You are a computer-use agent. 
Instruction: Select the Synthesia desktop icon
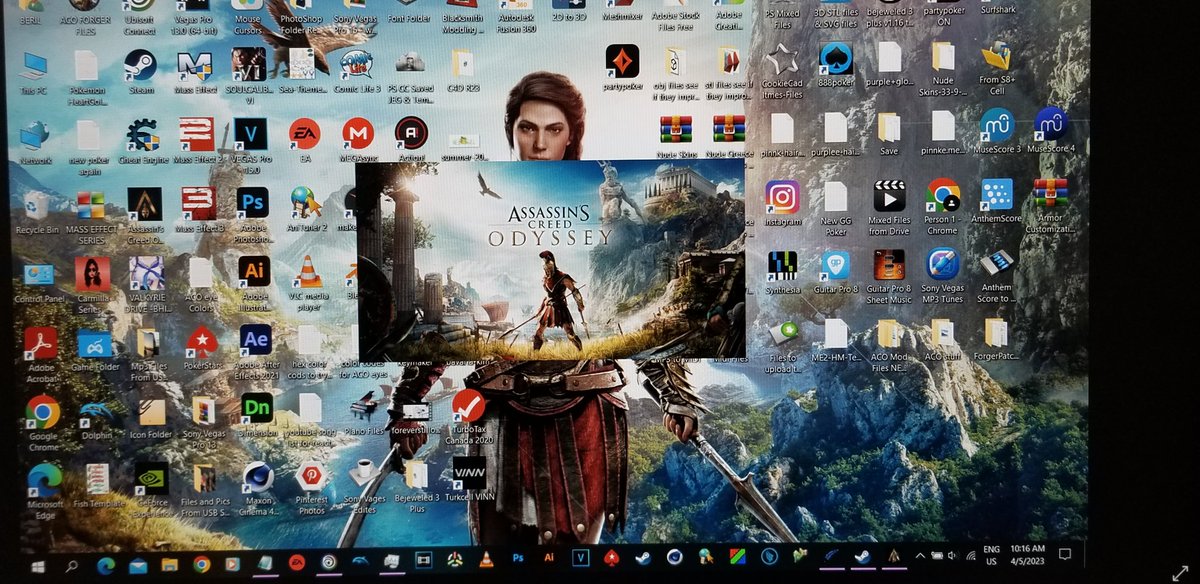(x=783, y=272)
